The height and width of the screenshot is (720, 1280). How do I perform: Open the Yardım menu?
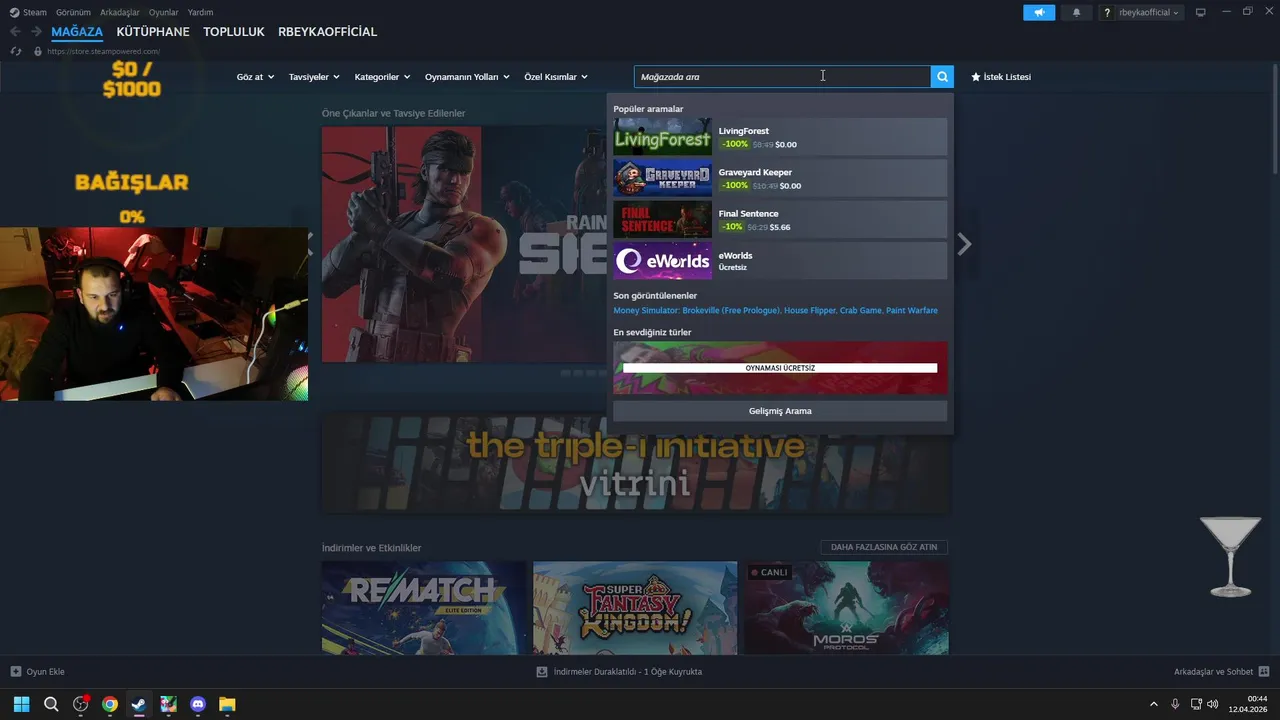200,12
